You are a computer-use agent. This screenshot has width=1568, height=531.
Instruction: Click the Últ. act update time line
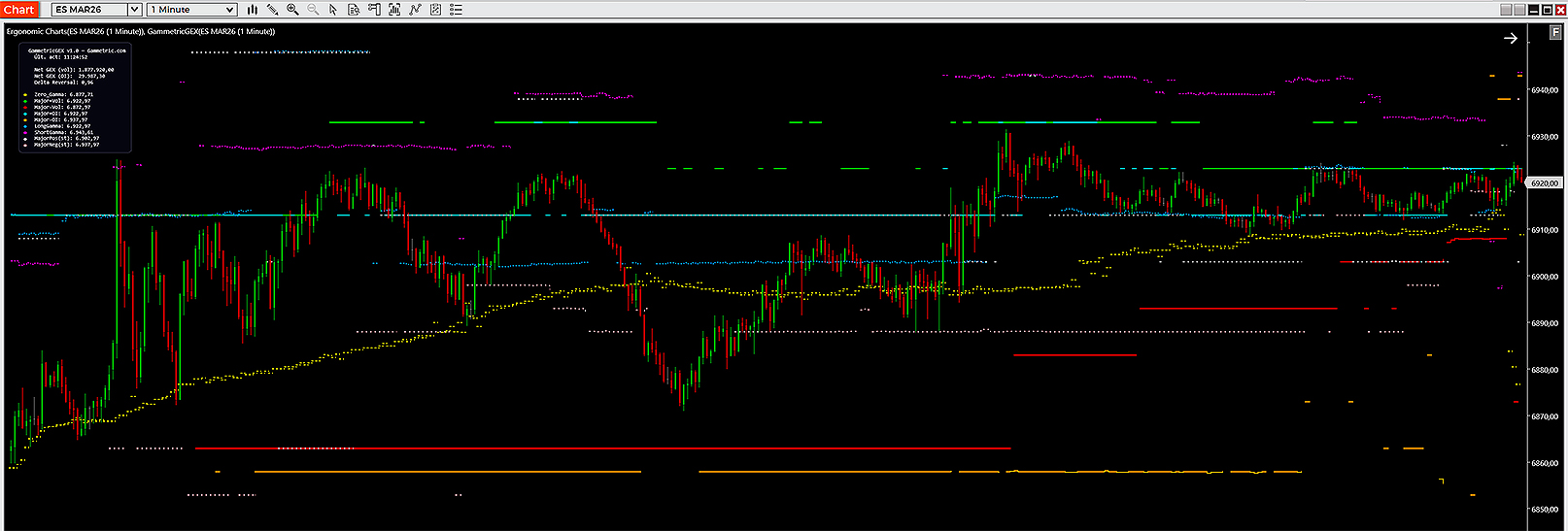pyautogui.click(x=60, y=57)
